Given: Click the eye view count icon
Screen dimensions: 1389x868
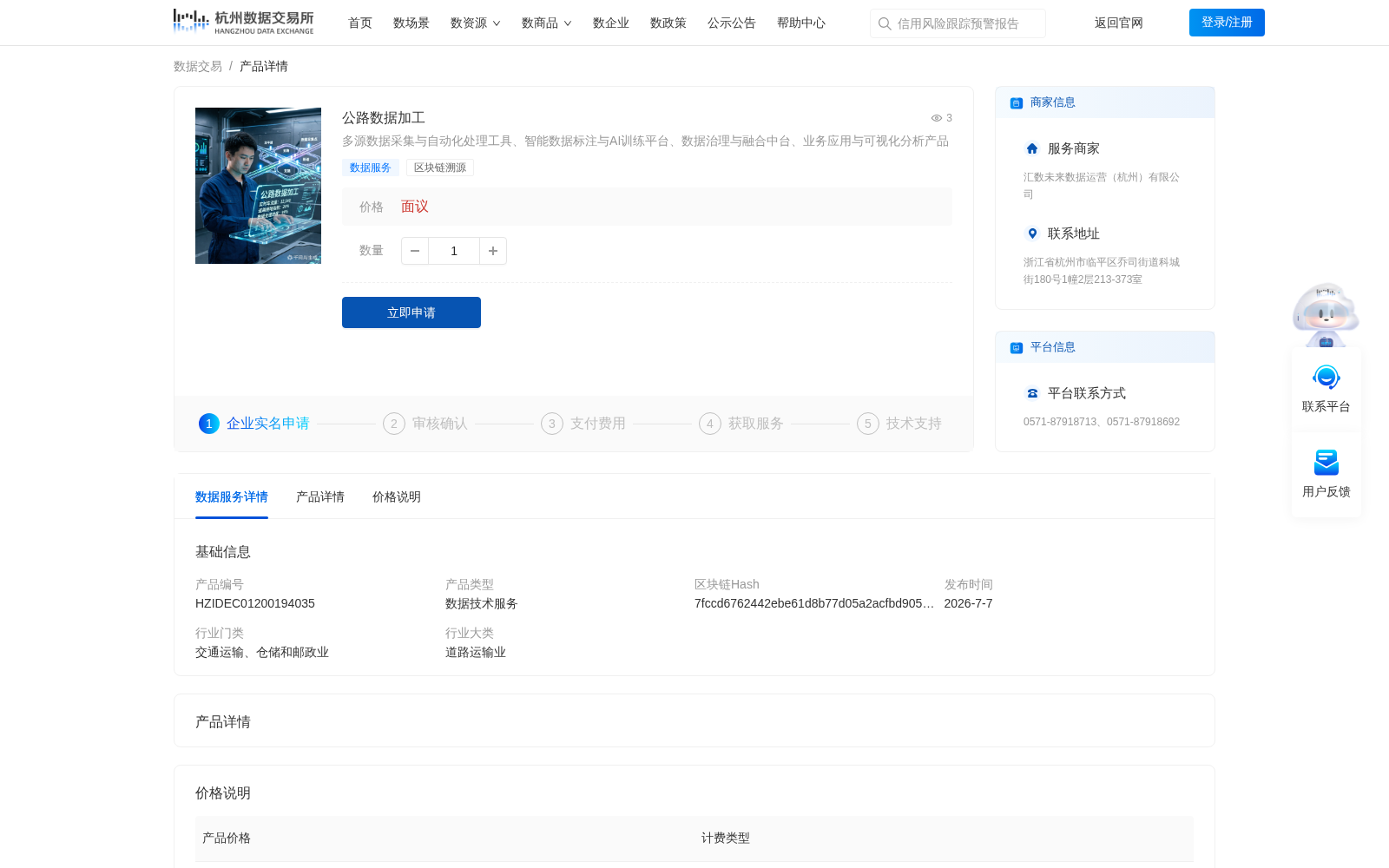Looking at the screenshot, I should pyautogui.click(x=937, y=118).
